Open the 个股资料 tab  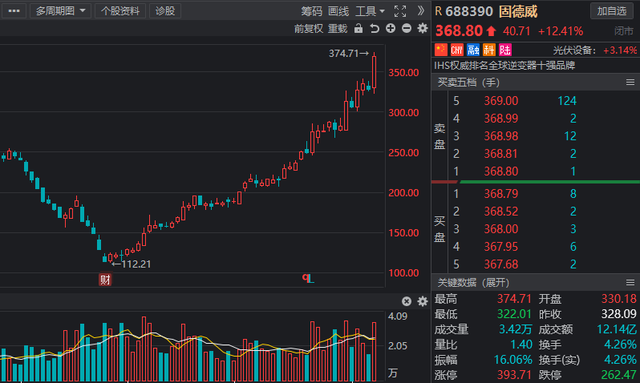click(120, 11)
